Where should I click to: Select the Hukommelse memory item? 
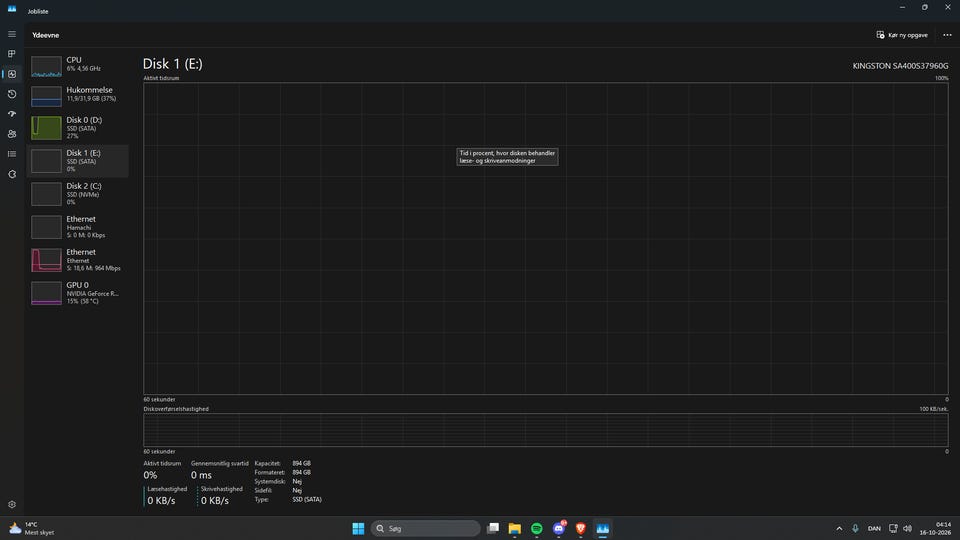tap(77, 95)
